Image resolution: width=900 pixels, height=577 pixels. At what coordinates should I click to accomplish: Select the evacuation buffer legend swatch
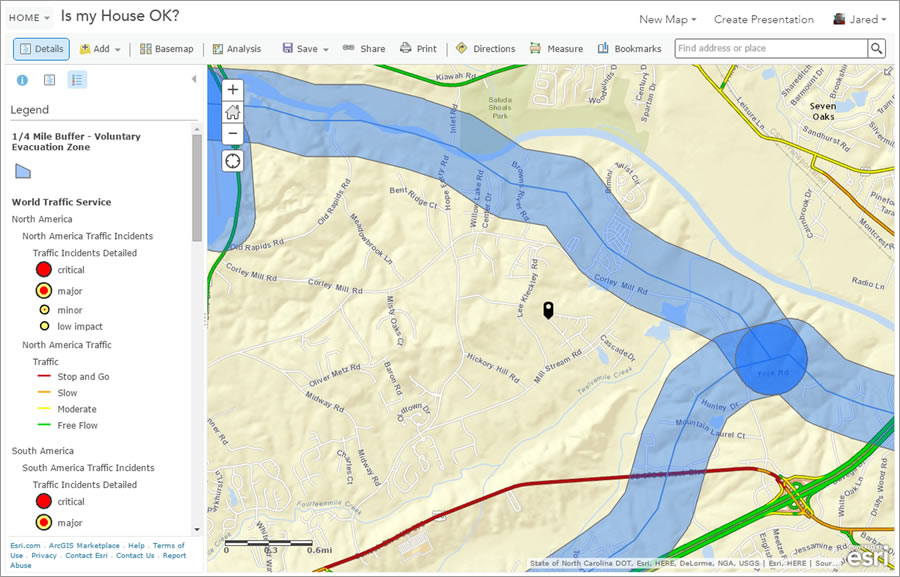[x=21, y=169]
